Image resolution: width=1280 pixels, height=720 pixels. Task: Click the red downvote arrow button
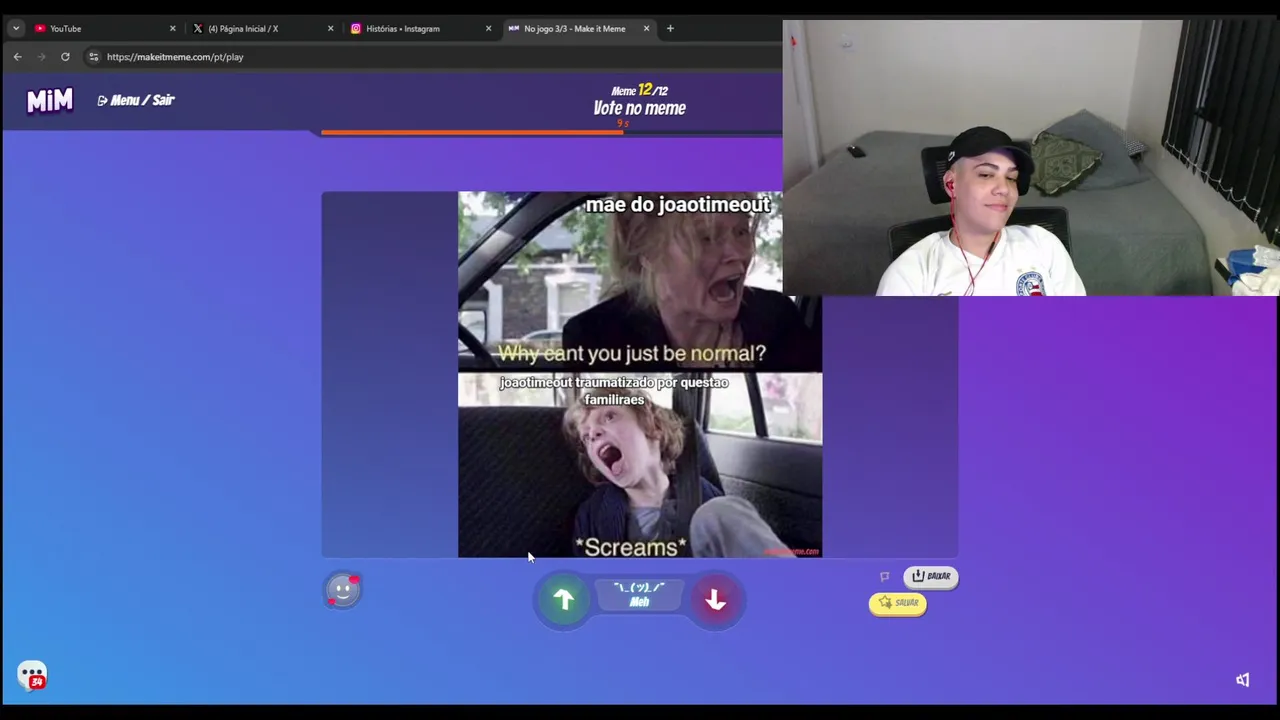coord(715,599)
